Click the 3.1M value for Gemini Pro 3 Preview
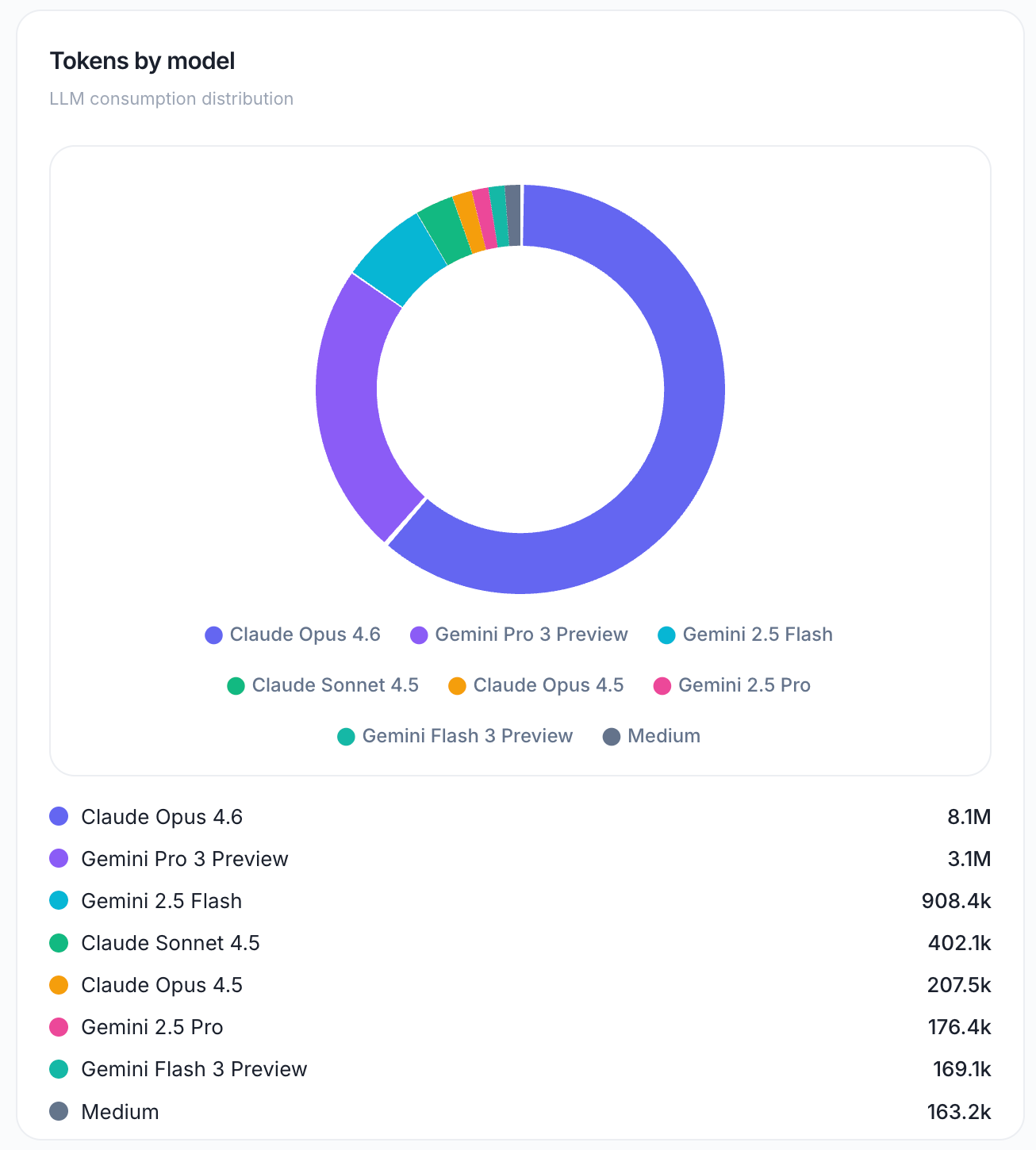The image size is (1036, 1150). (x=969, y=859)
